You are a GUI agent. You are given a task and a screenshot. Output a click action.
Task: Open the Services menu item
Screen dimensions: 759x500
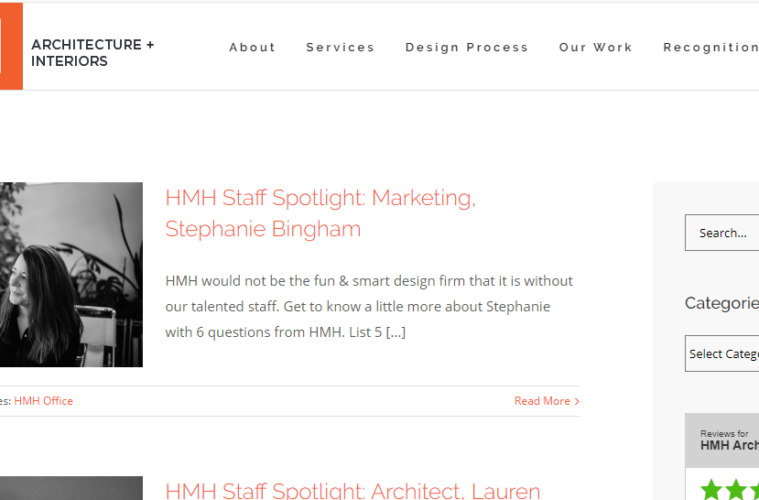tap(340, 47)
